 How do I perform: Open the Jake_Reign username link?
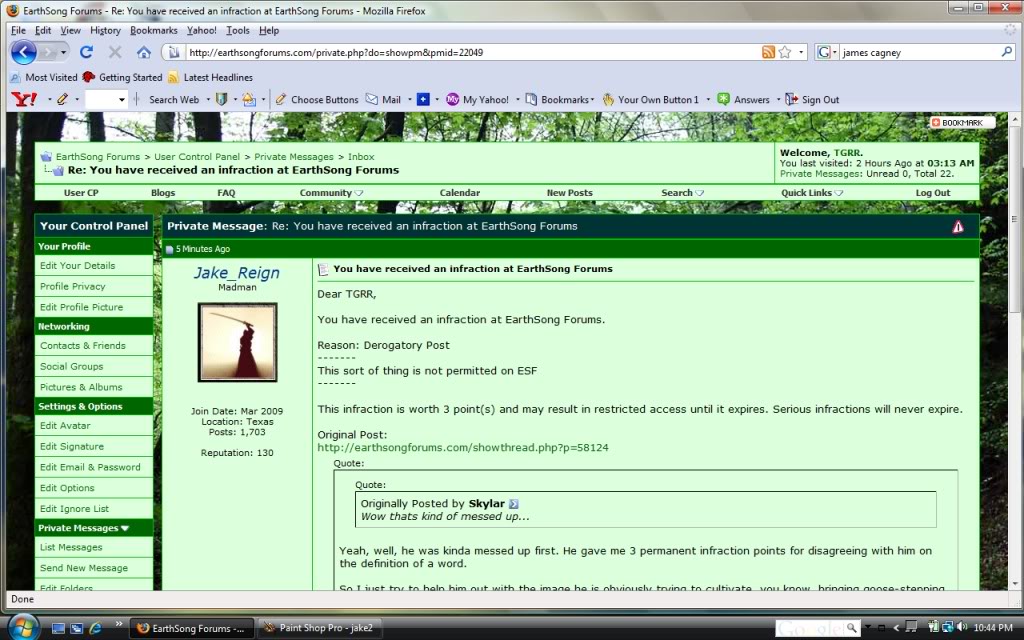pyautogui.click(x=236, y=273)
